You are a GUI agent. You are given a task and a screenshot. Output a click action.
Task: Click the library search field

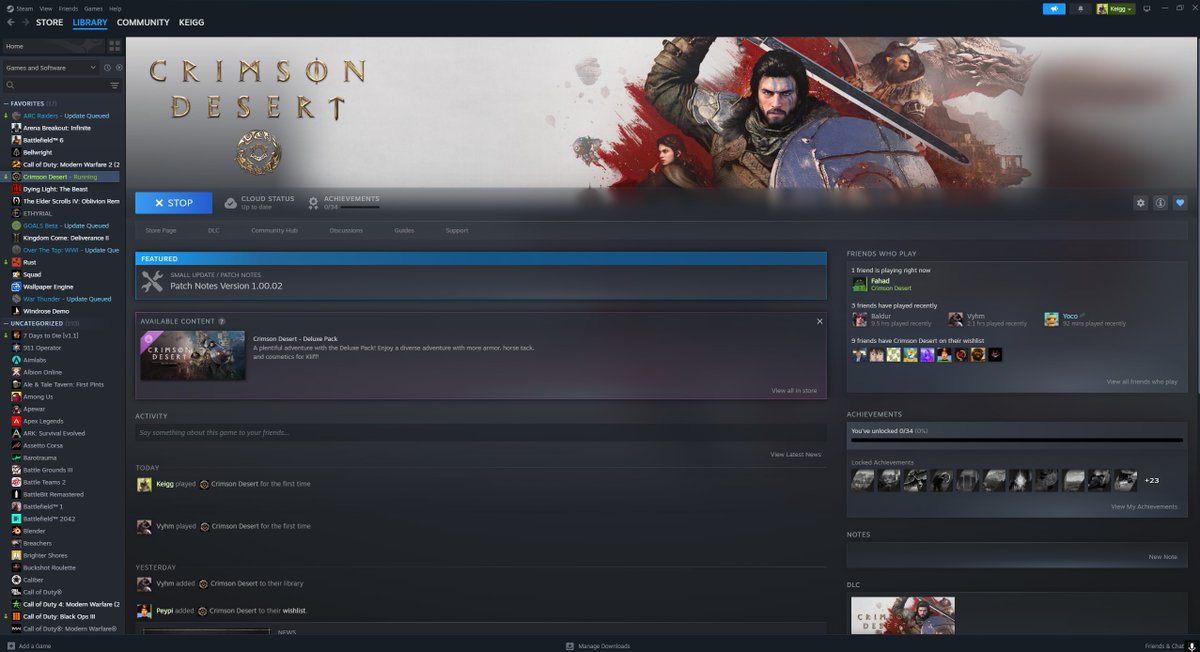[x=55, y=85]
